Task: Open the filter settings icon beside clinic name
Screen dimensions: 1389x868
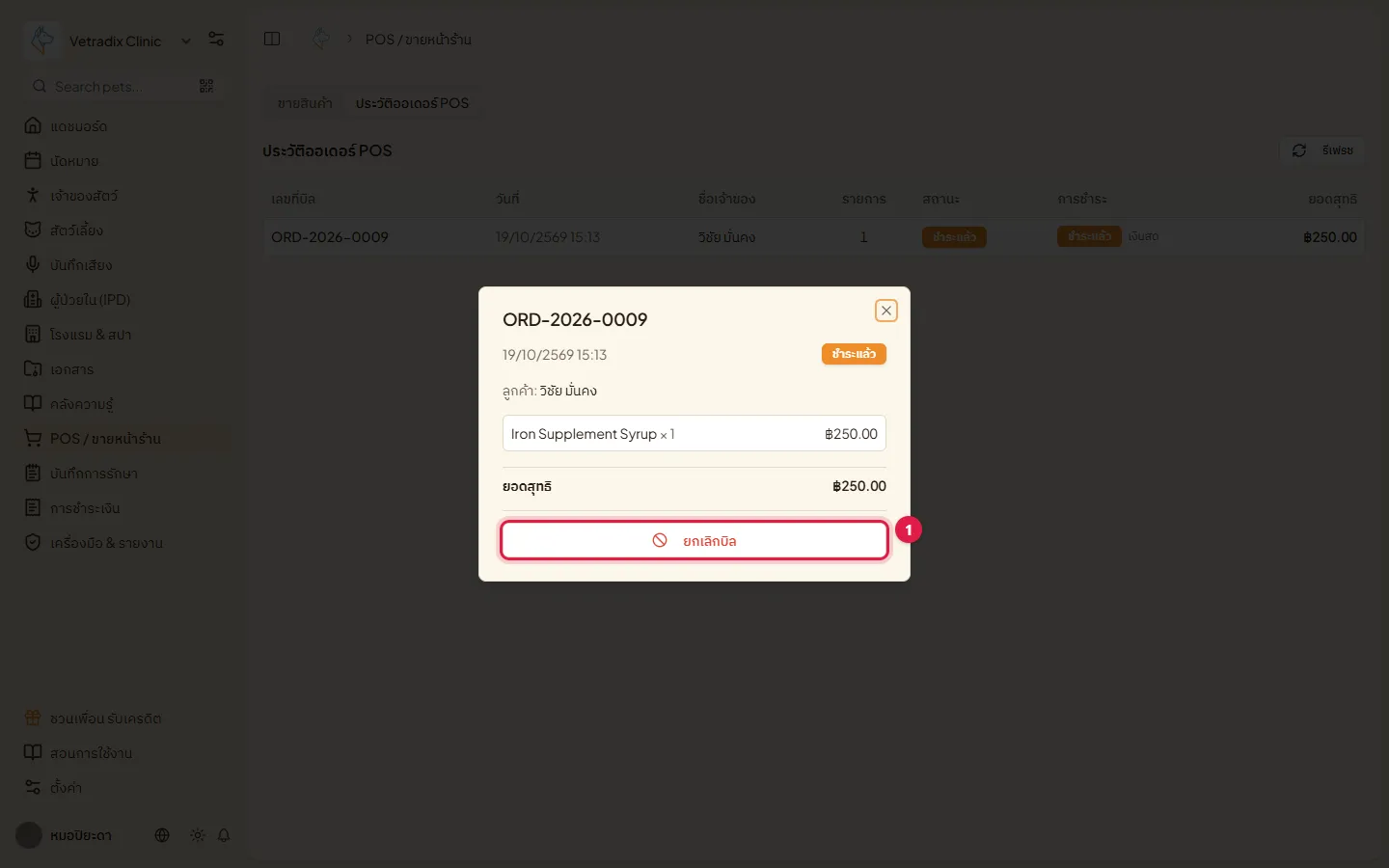Action: (216, 40)
